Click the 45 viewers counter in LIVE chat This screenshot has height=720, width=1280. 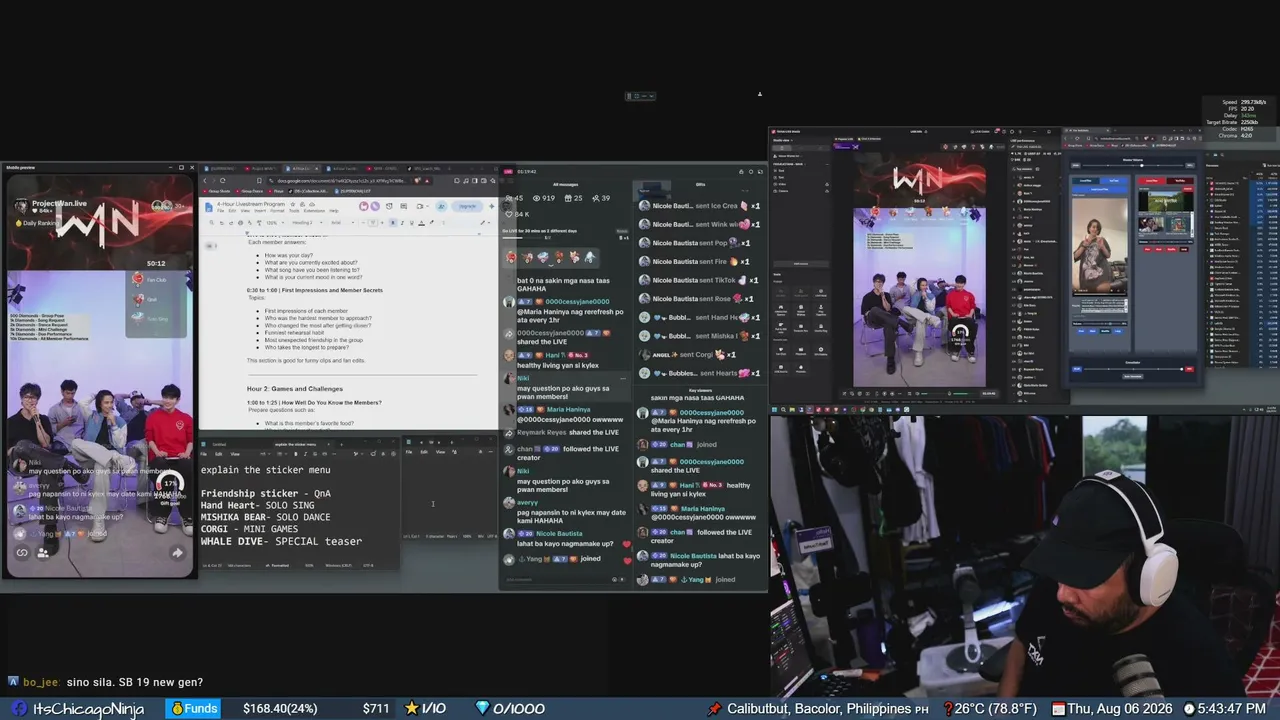point(513,198)
